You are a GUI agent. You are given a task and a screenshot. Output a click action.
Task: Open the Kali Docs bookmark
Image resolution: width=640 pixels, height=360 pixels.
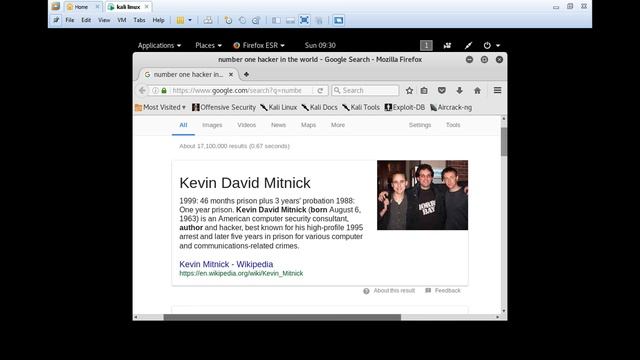[x=320, y=107]
